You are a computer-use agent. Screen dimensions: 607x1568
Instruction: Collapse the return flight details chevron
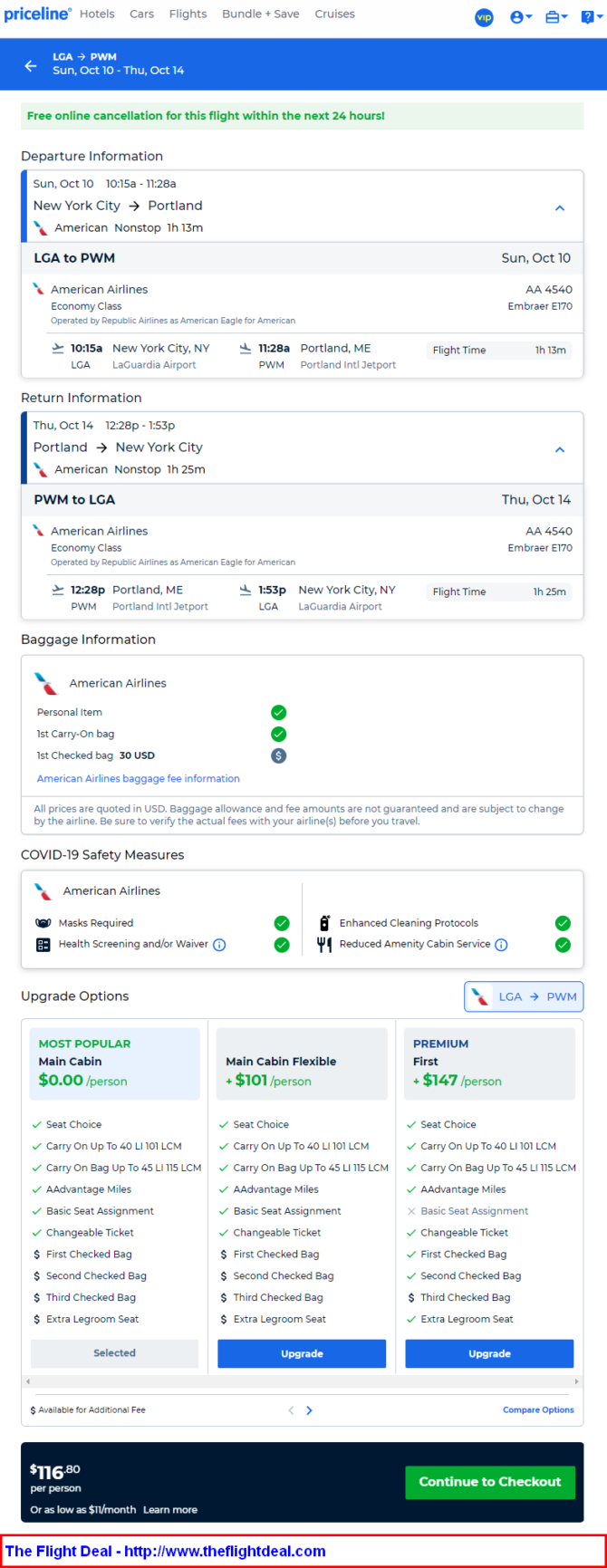tap(560, 449)
